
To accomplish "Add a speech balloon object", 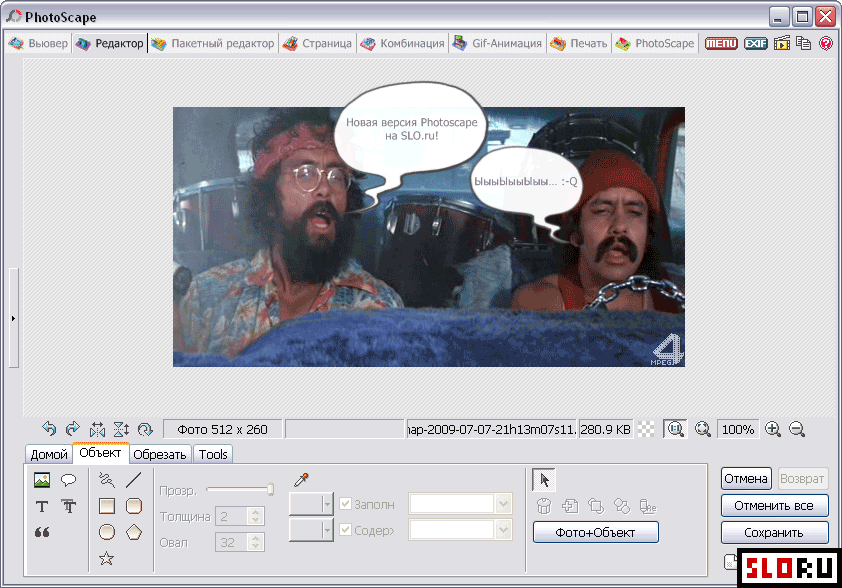I will [68, 480].
